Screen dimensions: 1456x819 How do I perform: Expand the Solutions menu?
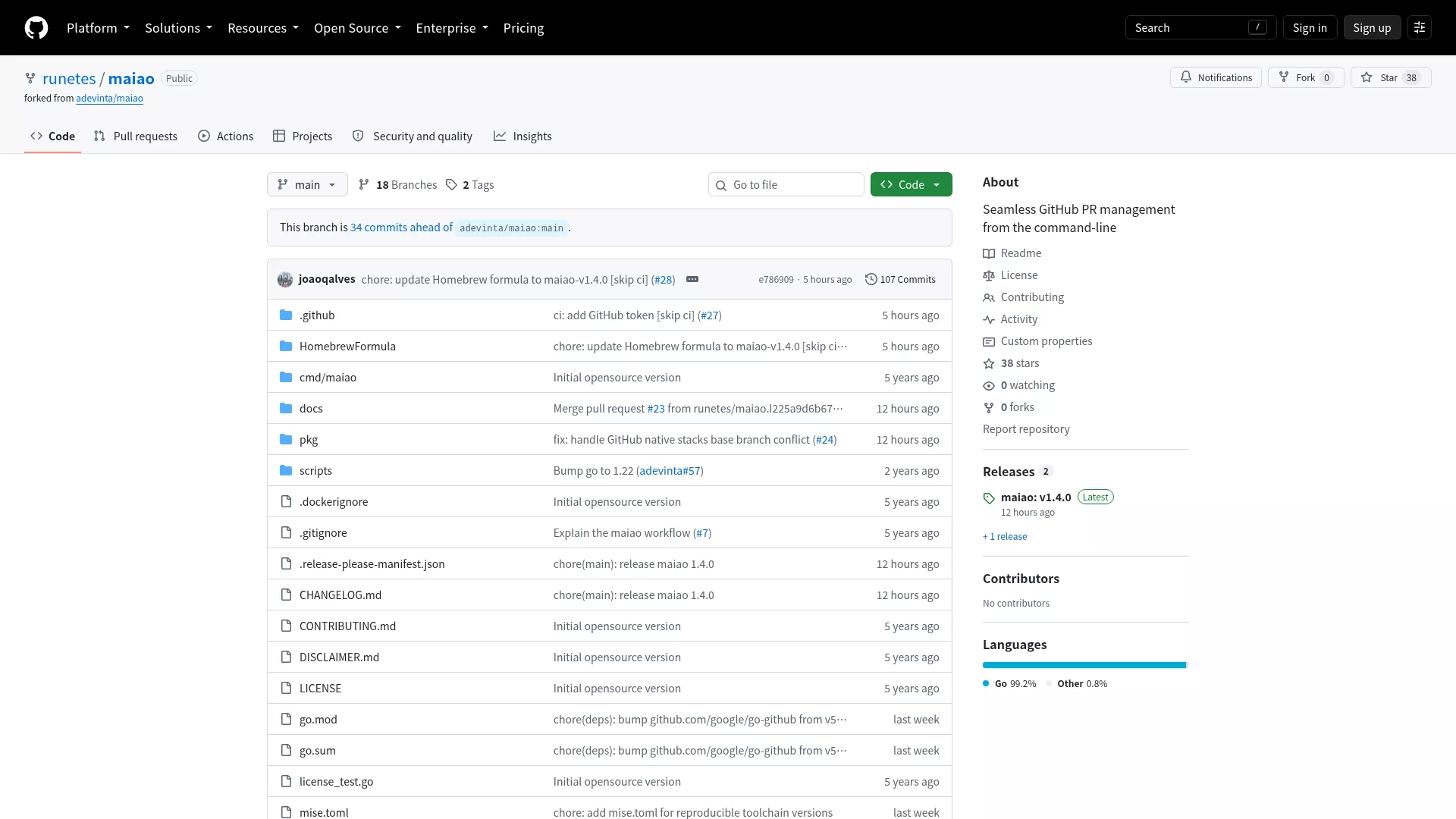click(178, 28)
